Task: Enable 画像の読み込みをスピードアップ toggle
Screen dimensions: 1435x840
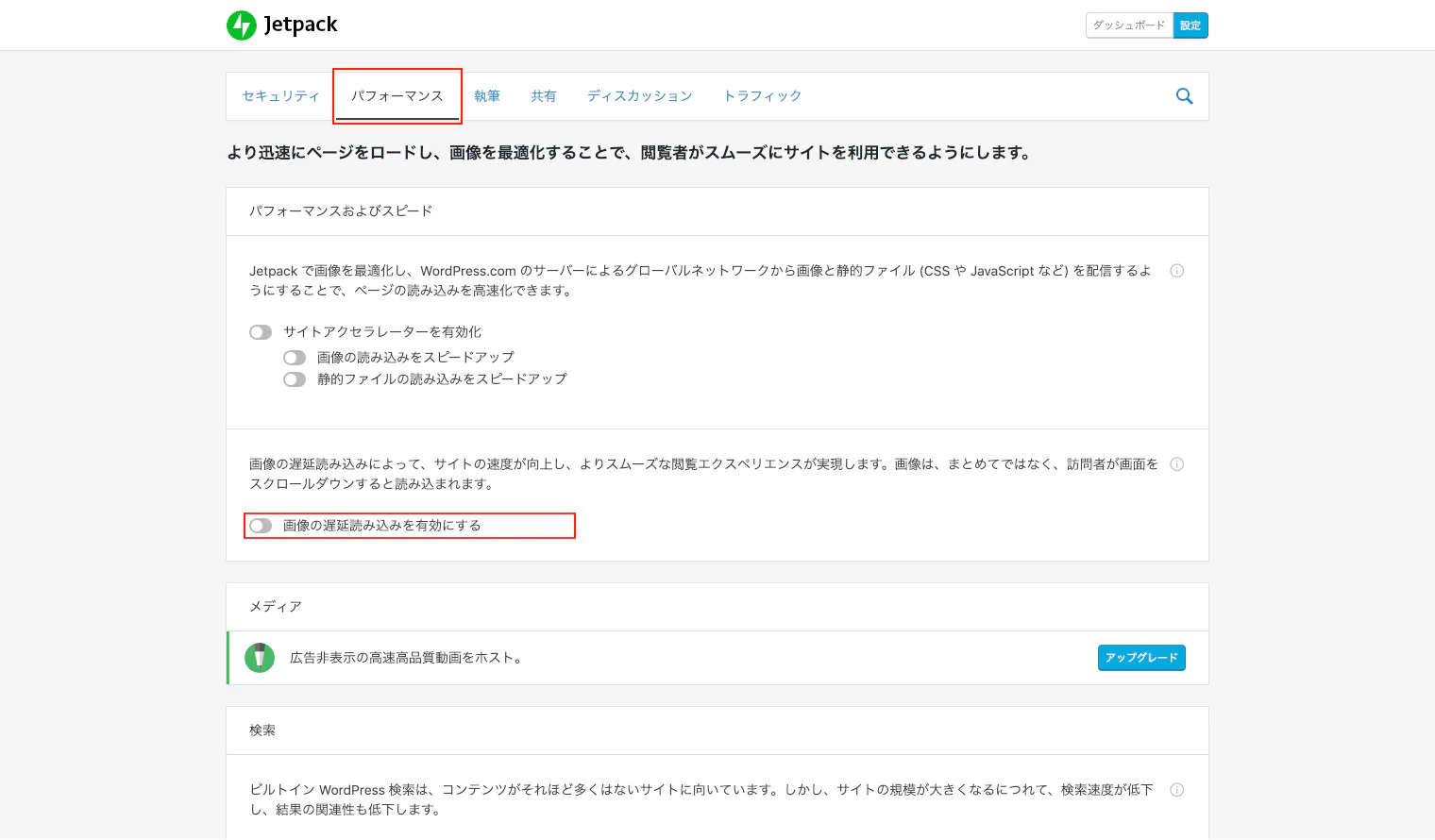Action: 295,358
